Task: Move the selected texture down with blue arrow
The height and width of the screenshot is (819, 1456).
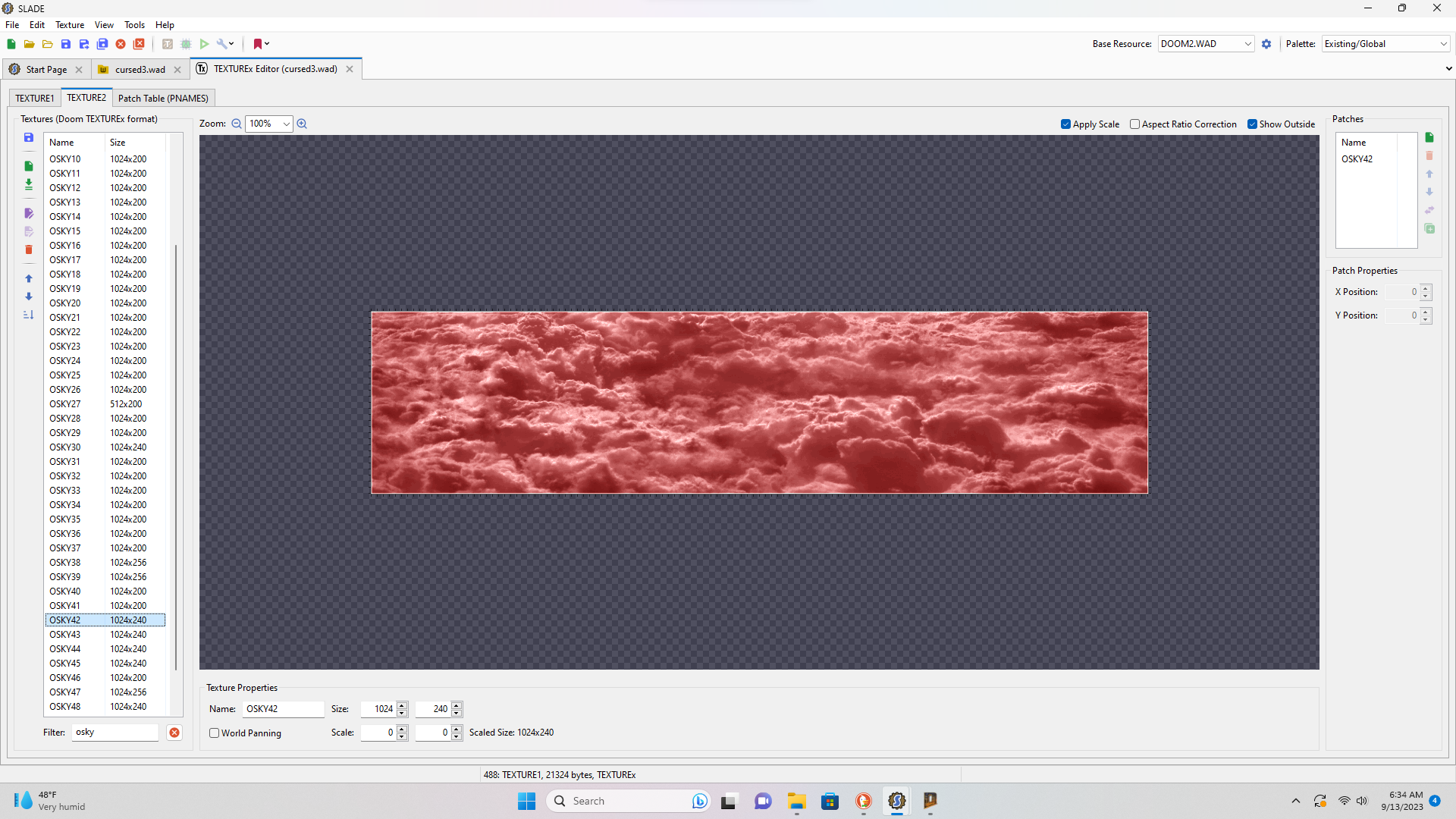Action: click(29, 297)
